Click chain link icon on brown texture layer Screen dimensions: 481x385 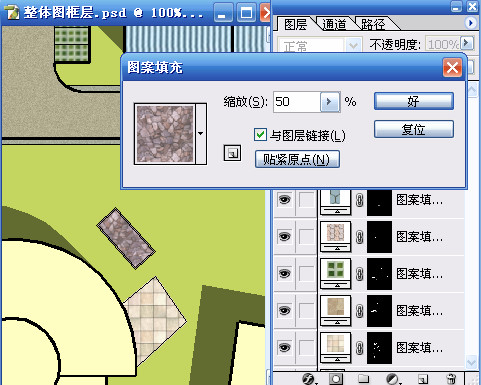coord(359,311)
